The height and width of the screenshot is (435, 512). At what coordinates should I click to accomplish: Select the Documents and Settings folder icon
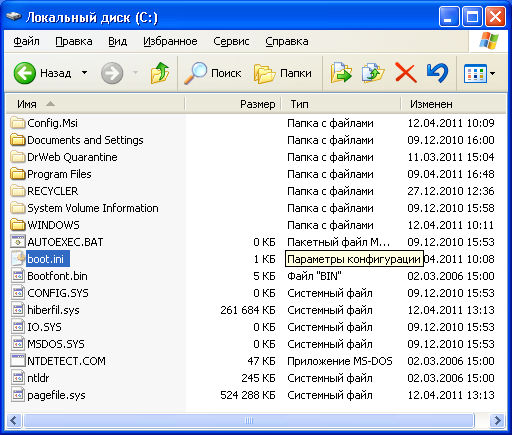click(18, 140)
